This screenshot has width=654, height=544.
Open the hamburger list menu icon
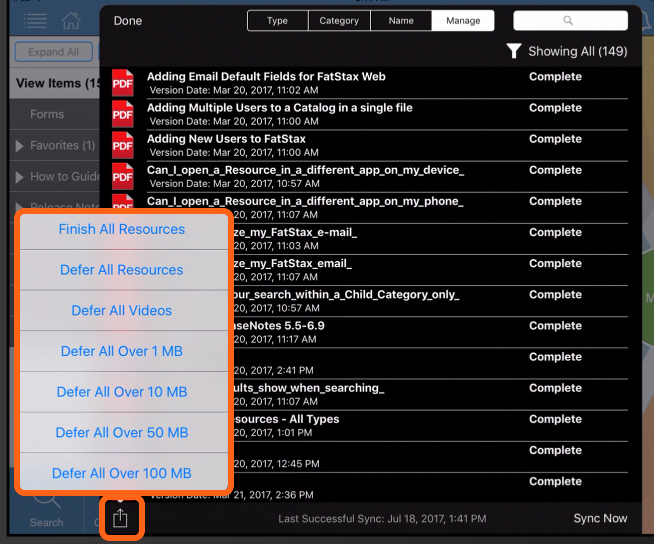pos(35,20)
